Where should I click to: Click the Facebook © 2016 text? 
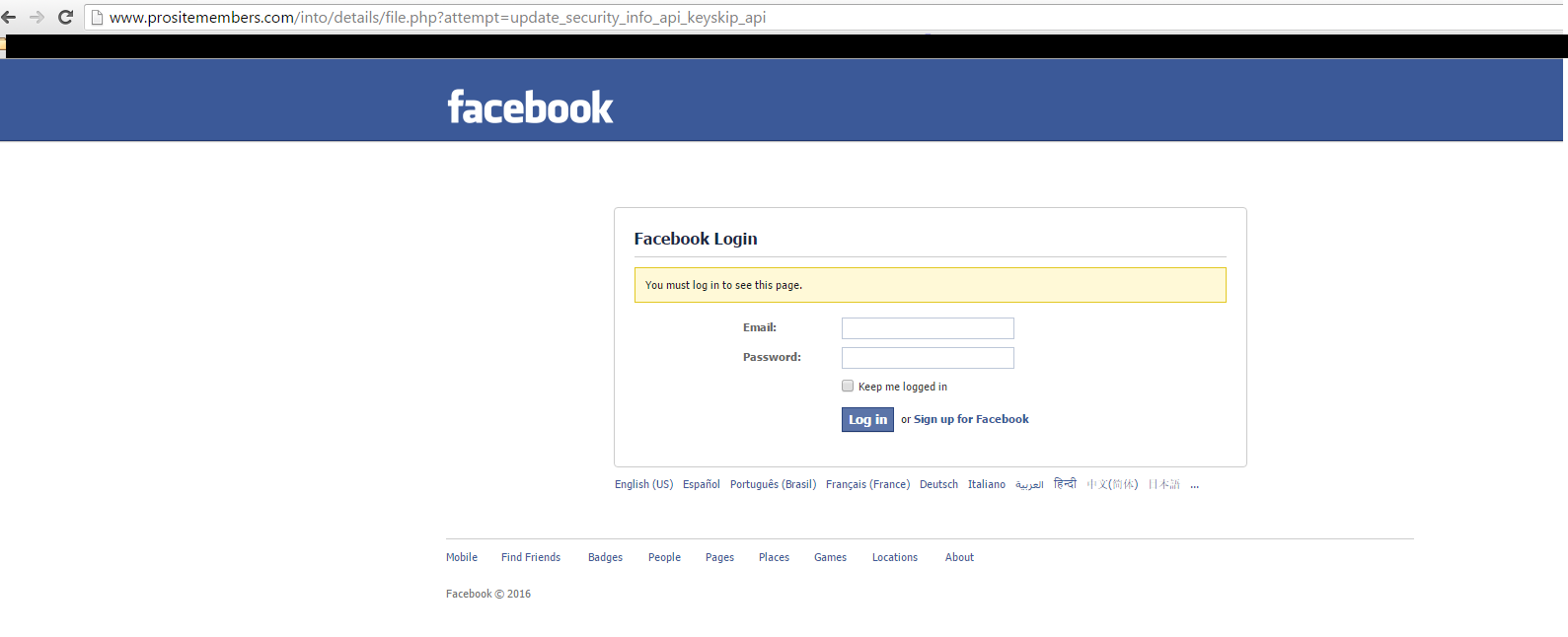pos(488,594)
